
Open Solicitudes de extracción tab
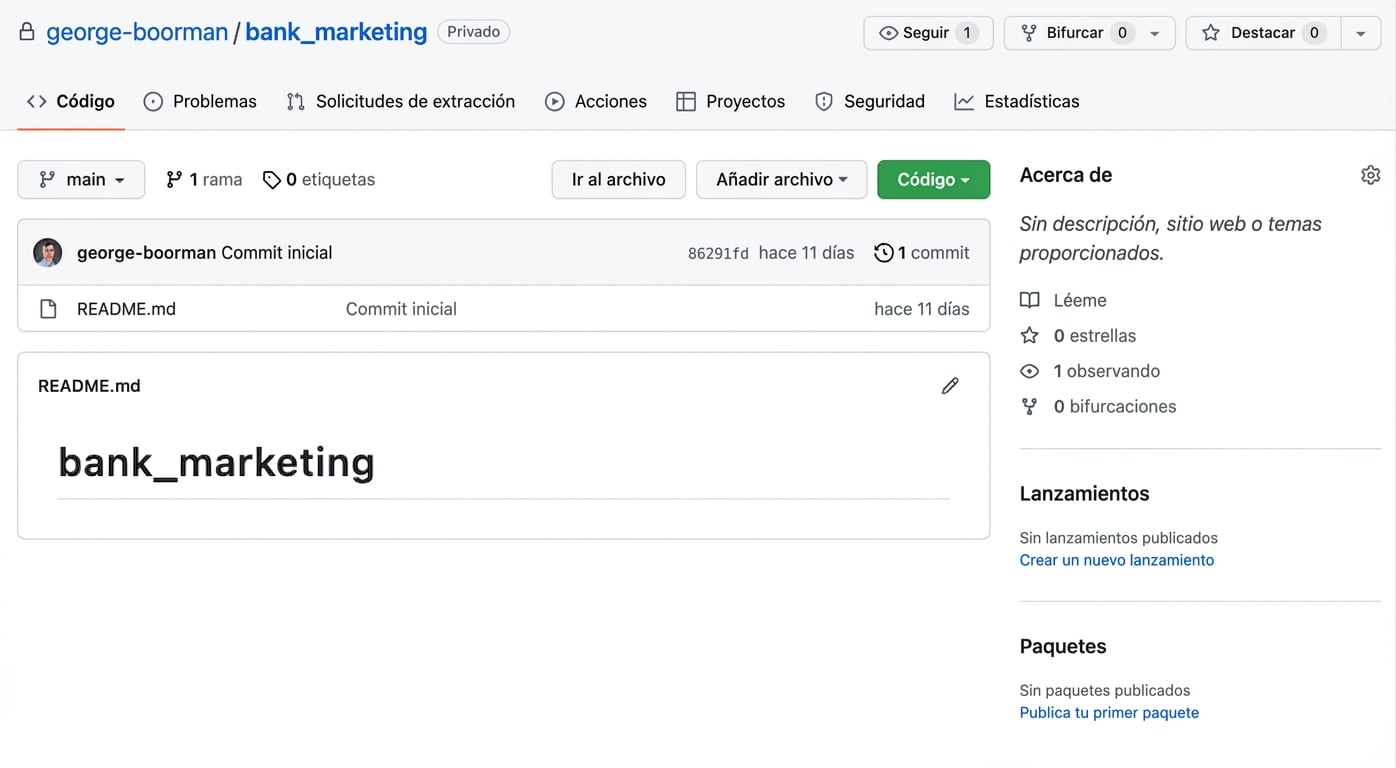400,101
